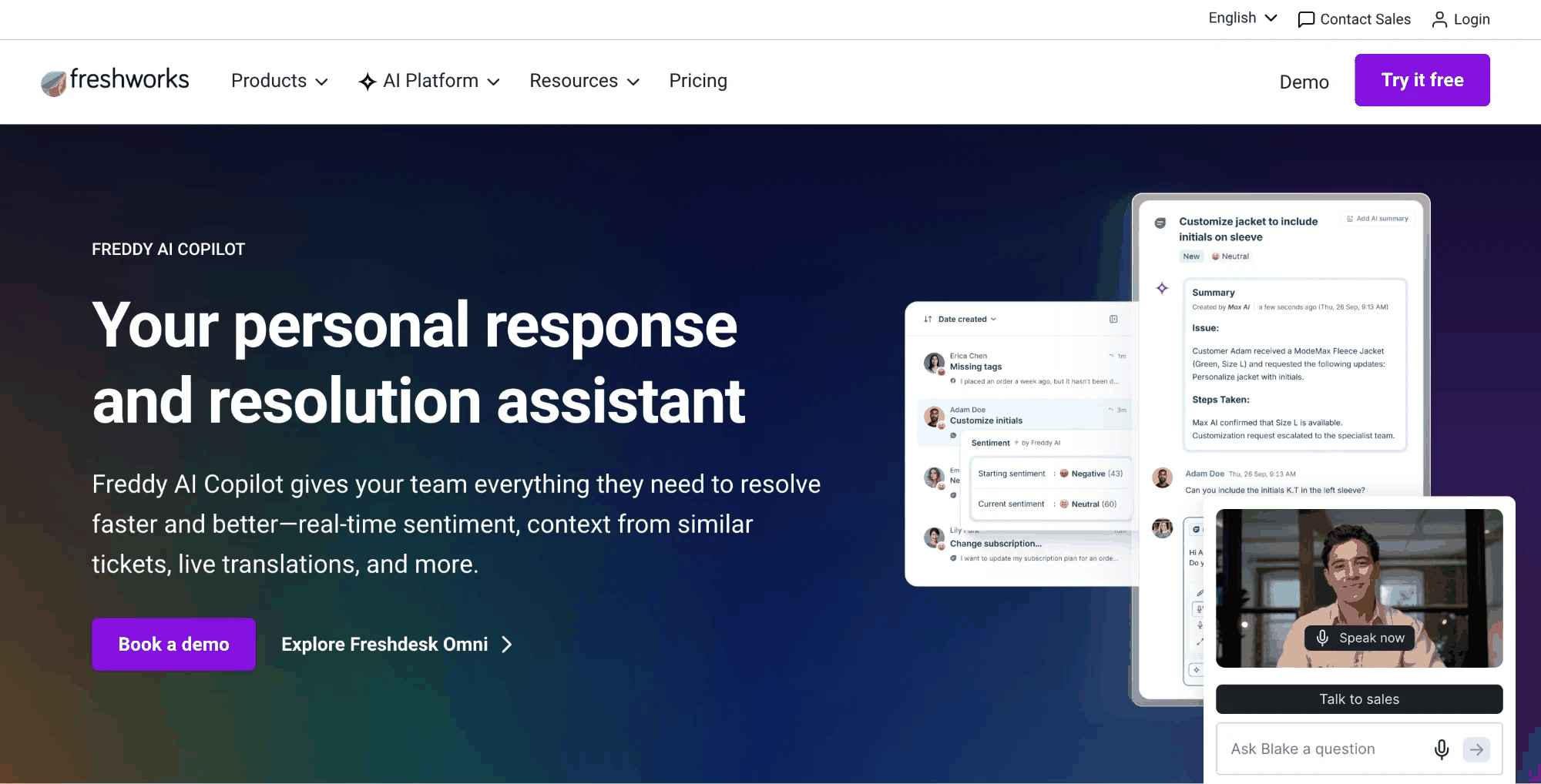Image resolution: width=1541 pixels, height=784 pixels.
Task: Click the Talk to sales button
Action: pos(1359,699)
